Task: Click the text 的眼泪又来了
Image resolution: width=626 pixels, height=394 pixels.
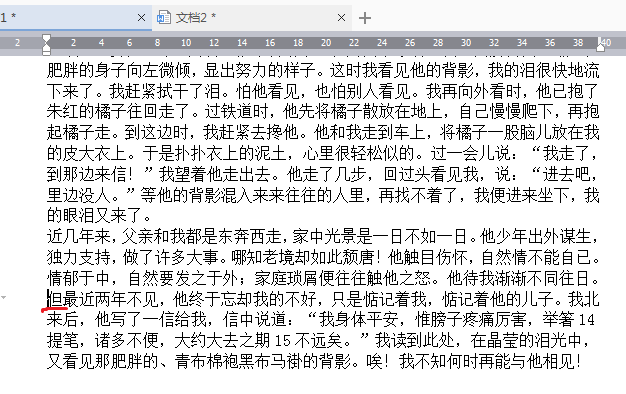Action: click(x=95, y=216)
